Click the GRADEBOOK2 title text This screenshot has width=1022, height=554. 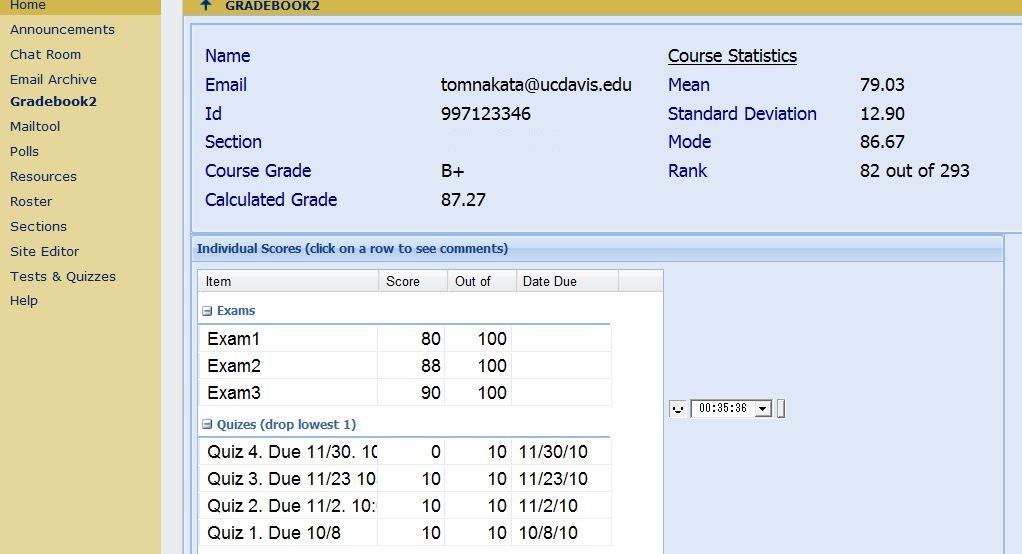[x=272, y=6]
